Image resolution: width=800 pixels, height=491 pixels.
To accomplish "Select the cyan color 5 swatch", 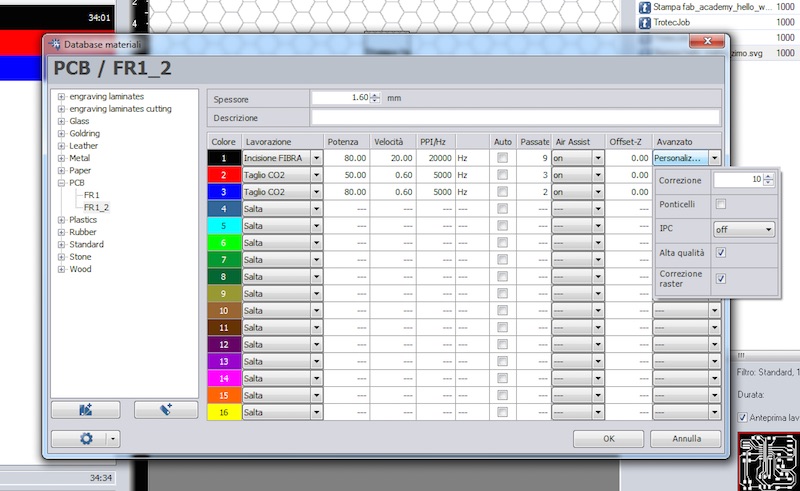I will (x=224, y=226).
